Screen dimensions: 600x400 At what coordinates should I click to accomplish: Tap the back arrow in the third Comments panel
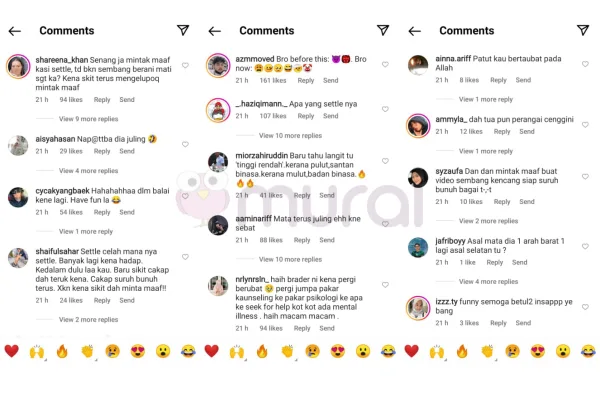point(414,31)
